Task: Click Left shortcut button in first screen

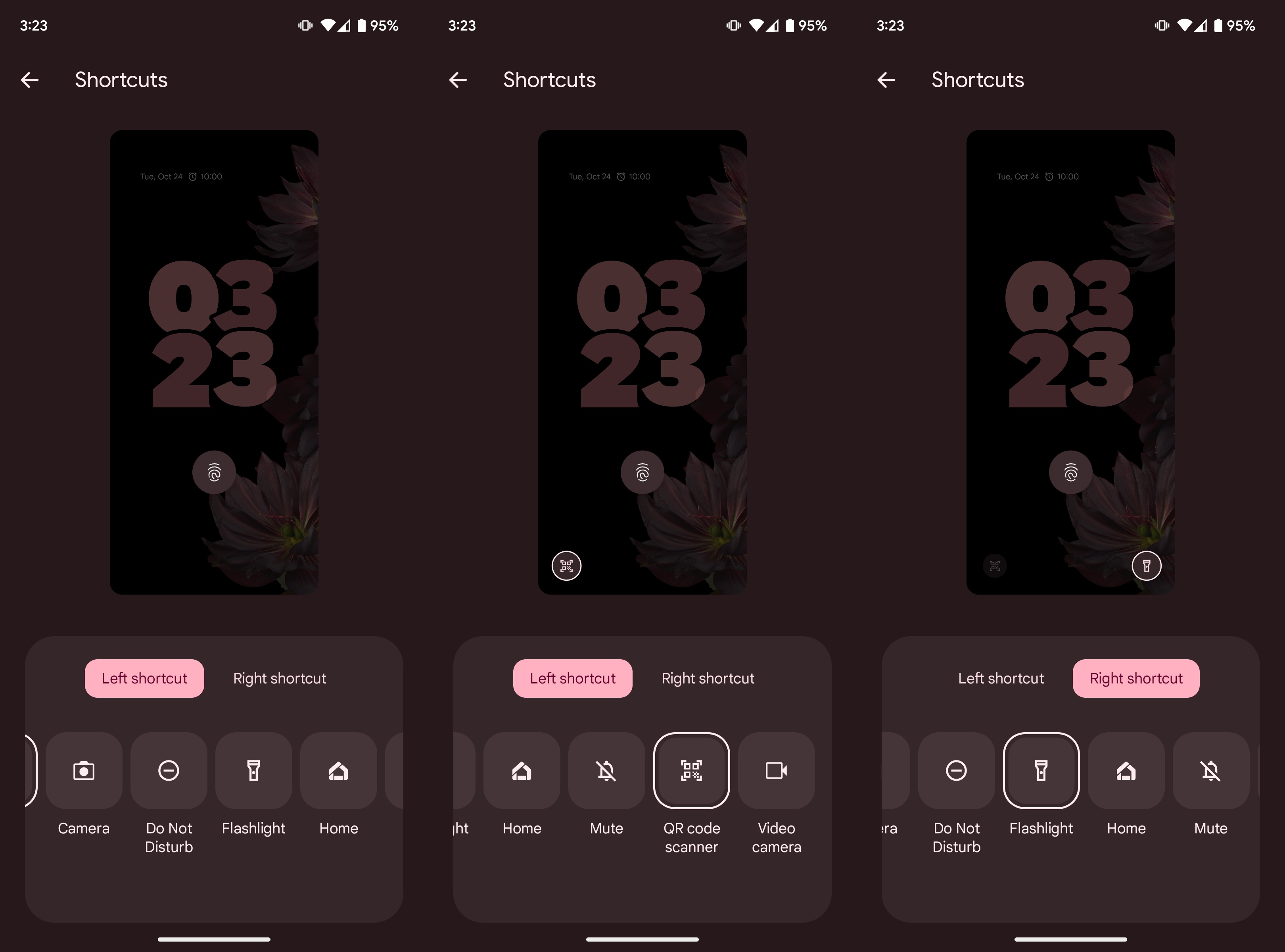Action: pyautogui.click(x=144, y=678)
